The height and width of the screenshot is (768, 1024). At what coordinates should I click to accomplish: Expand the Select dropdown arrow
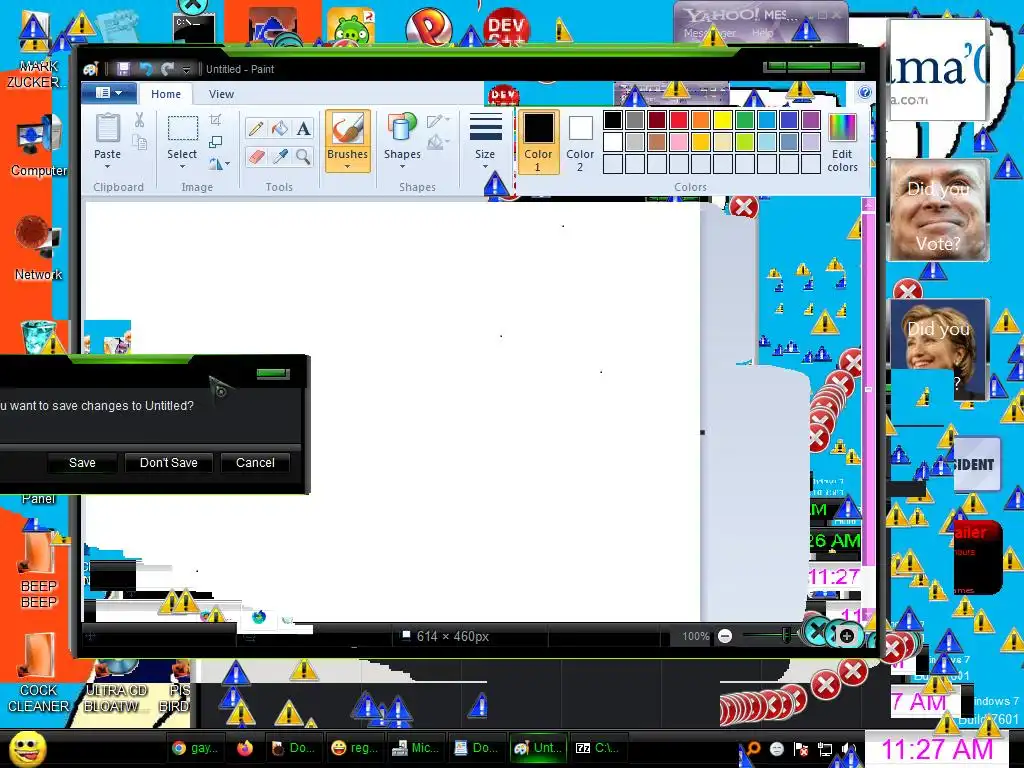tap(182, 167)
